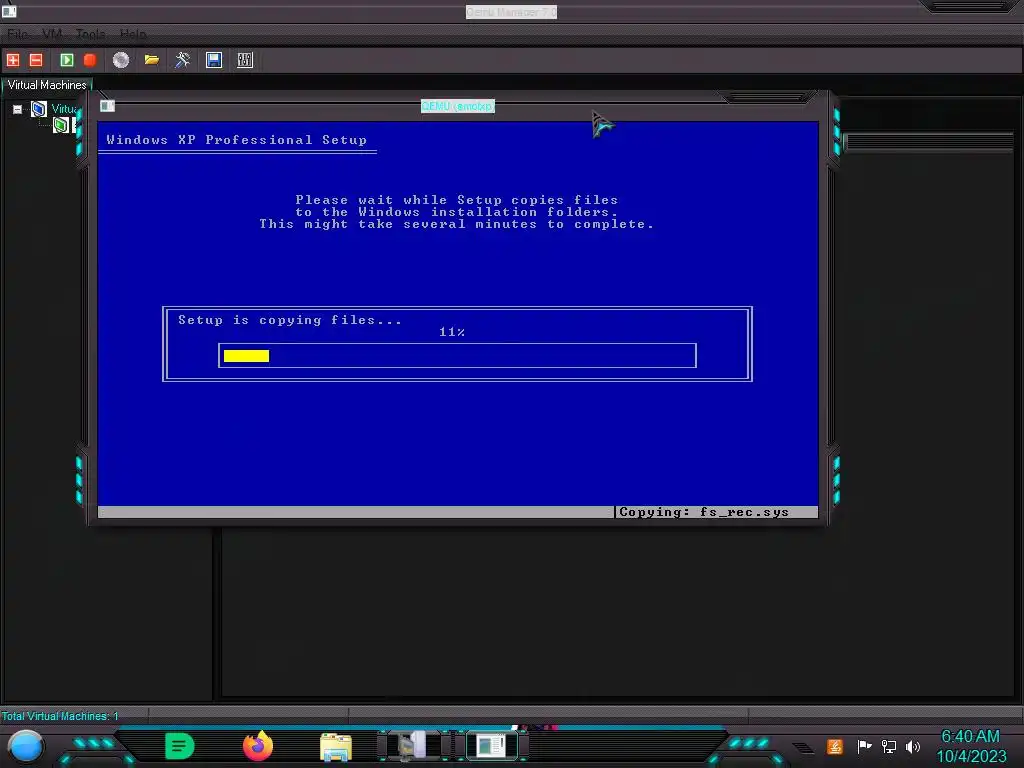Click the 10/4/2023 date in the tray
Image resolution: width=1024 pixels, height=768 pixels.
tap(972, 756)
